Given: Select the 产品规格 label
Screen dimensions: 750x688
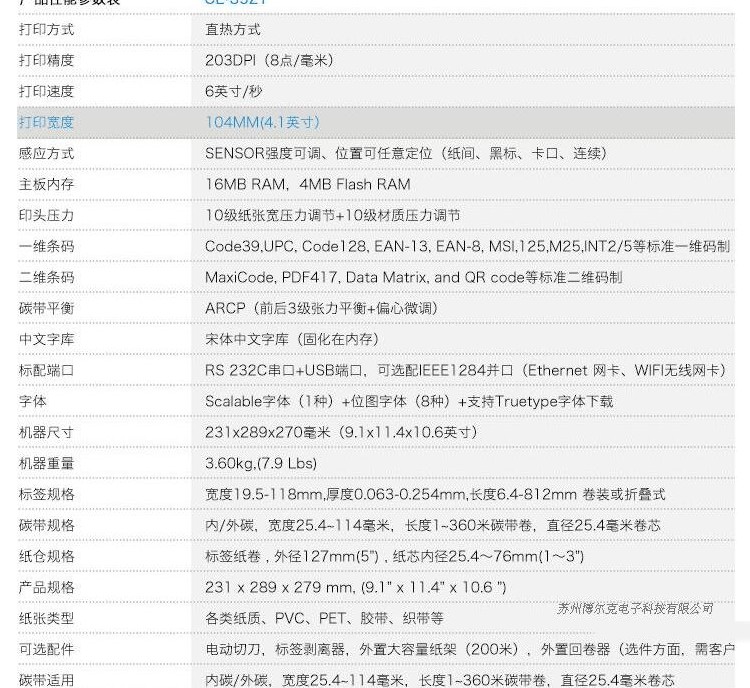Looking at the screenshot, I should (46, 587).
